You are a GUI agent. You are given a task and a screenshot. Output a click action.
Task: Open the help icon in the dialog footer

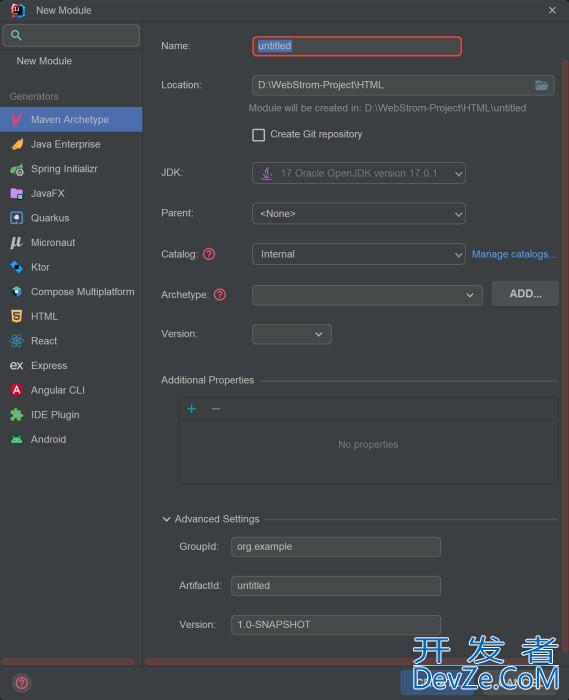(21, 683)
